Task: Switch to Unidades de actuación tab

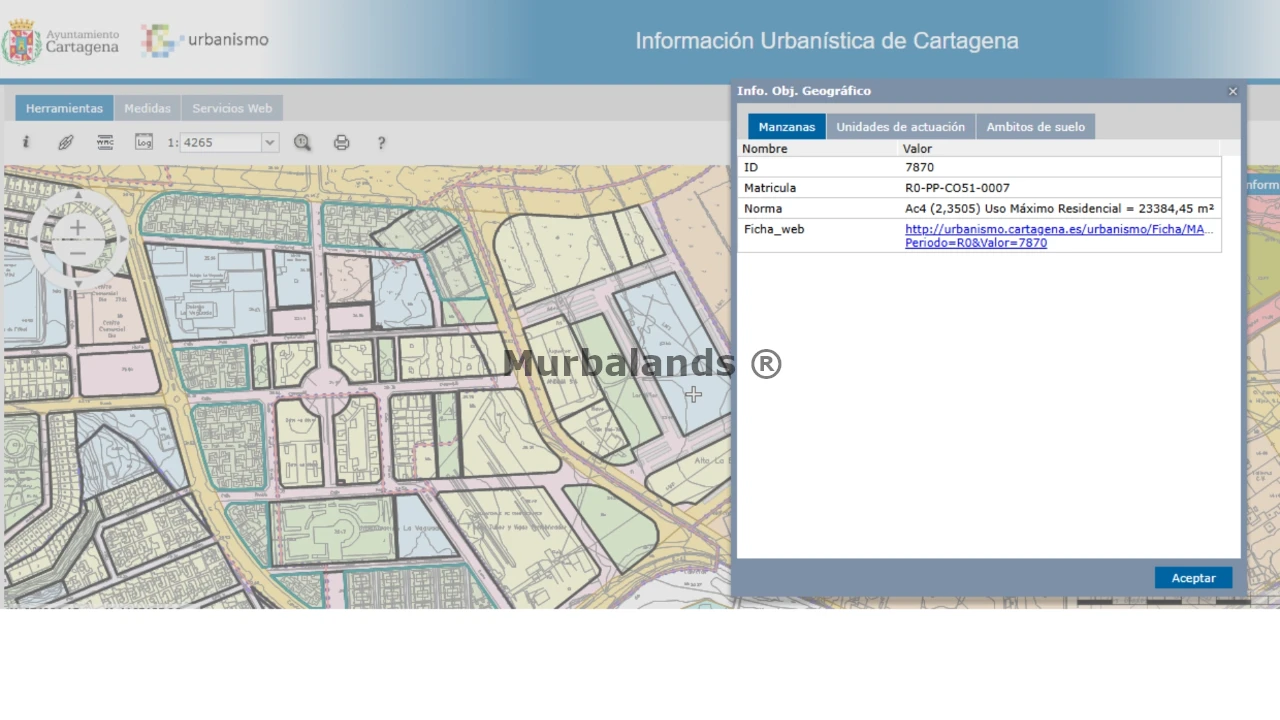Action: pyautogui.click(x=900, y=127)
